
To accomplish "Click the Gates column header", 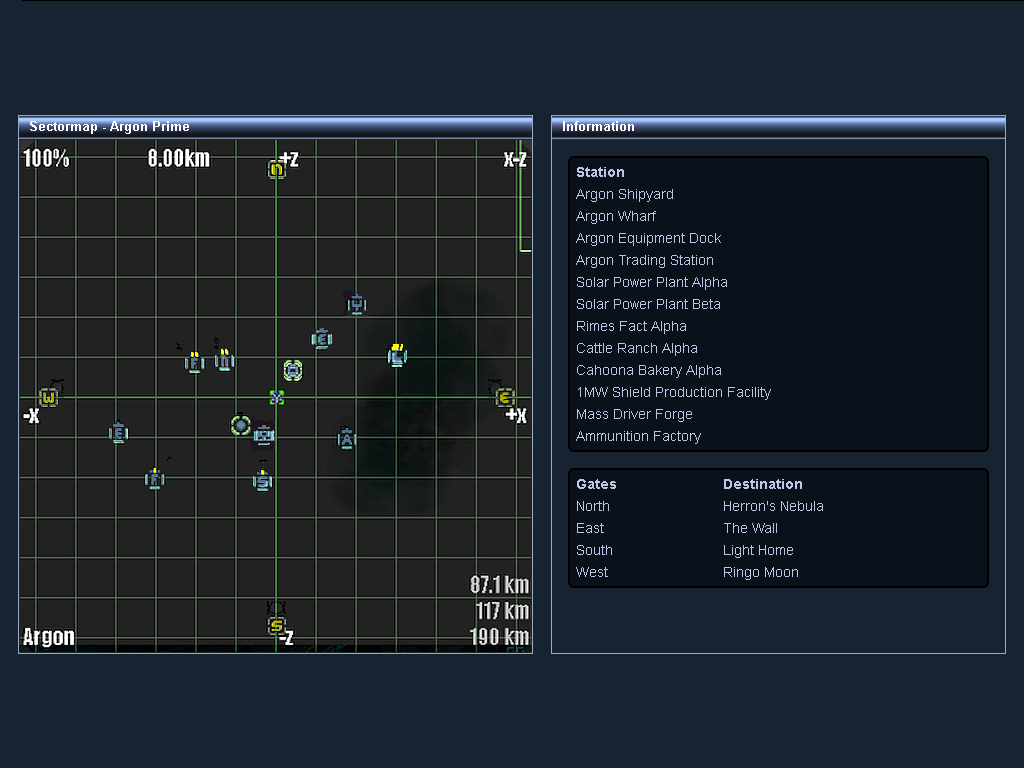I will pos(596,484).
